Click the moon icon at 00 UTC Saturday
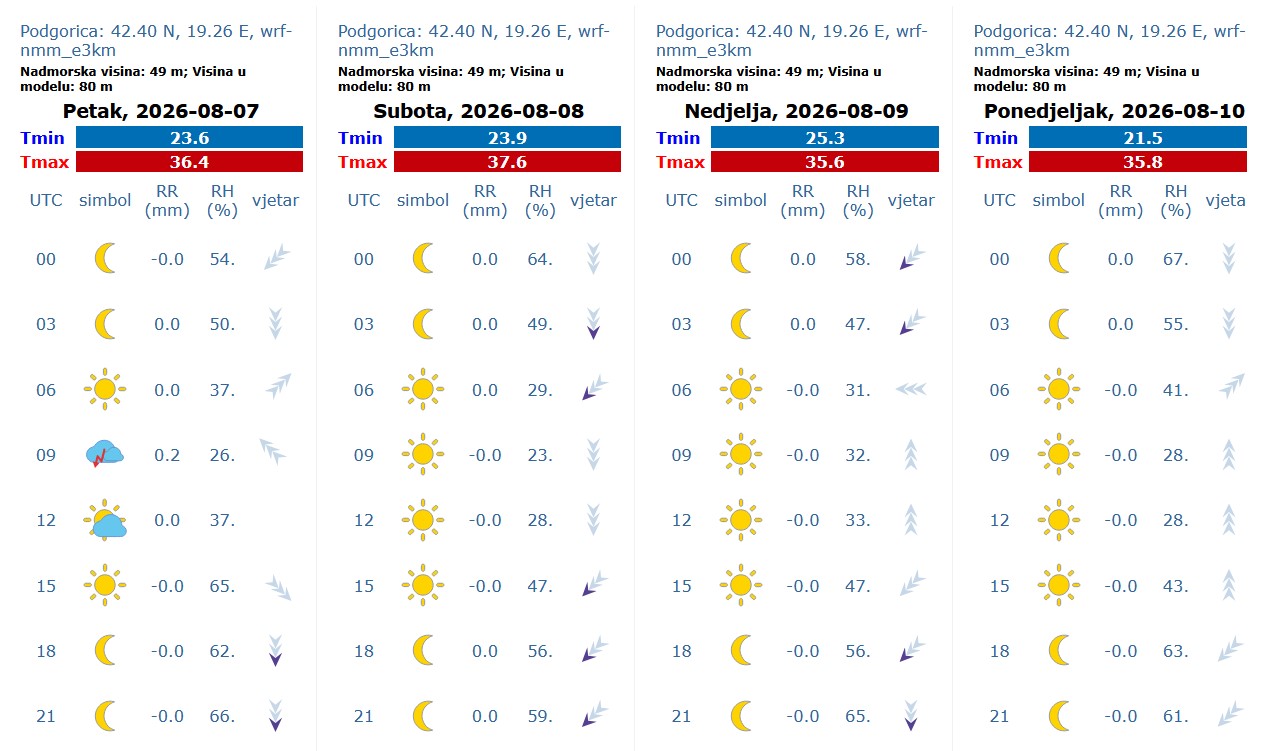This screenshot has height=751, width=1269. tap(423, 259)
